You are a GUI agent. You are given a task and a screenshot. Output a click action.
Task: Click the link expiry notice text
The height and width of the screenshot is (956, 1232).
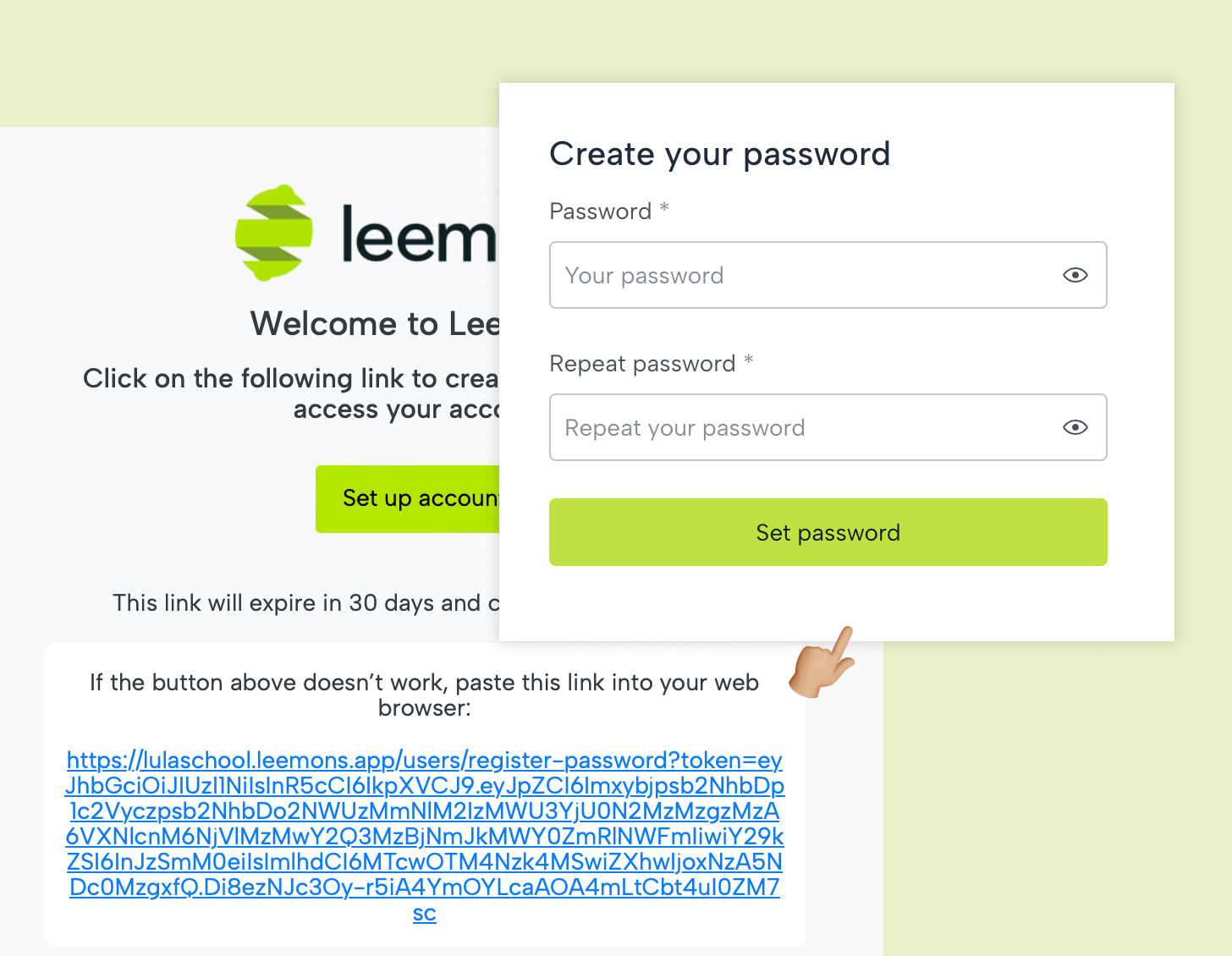(306, 603)
